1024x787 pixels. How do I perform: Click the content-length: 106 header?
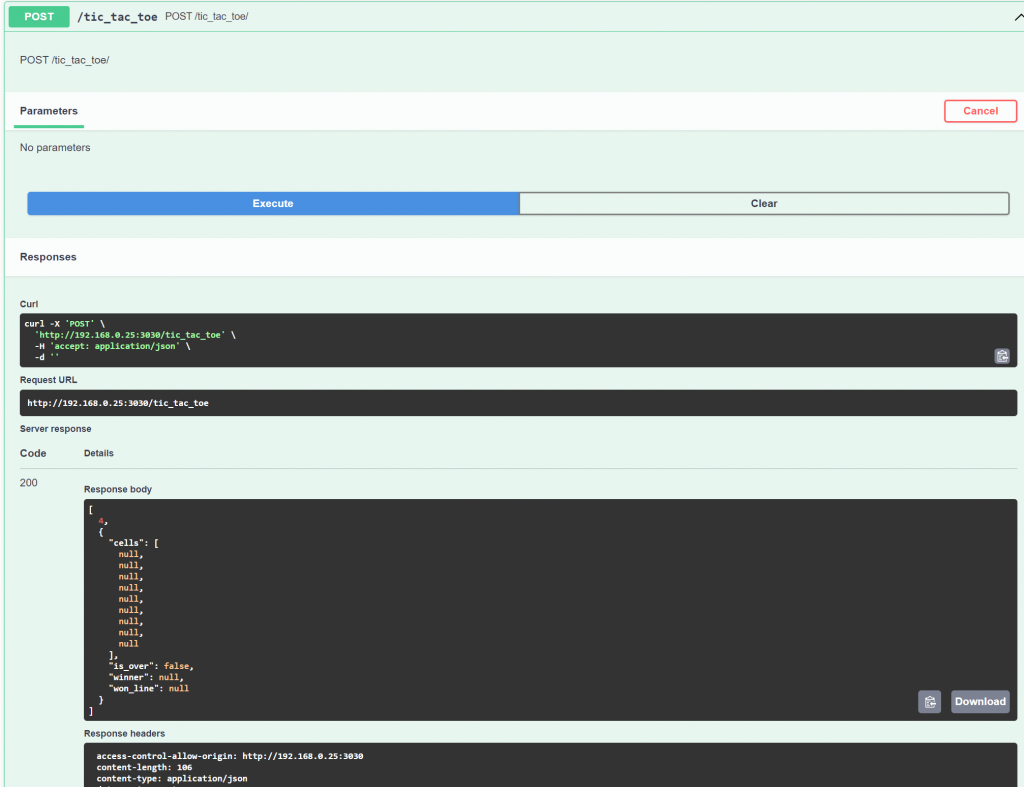click(x=144, y=767)
